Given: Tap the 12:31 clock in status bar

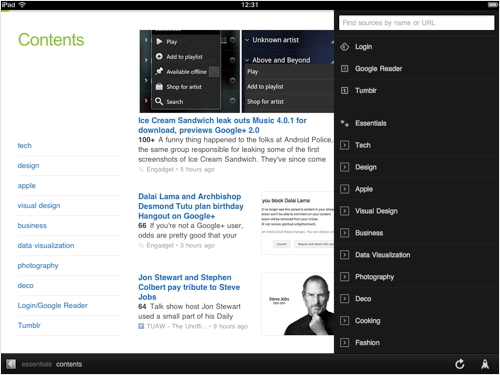Looking at the screenshot, I should [x=250, y=5].
